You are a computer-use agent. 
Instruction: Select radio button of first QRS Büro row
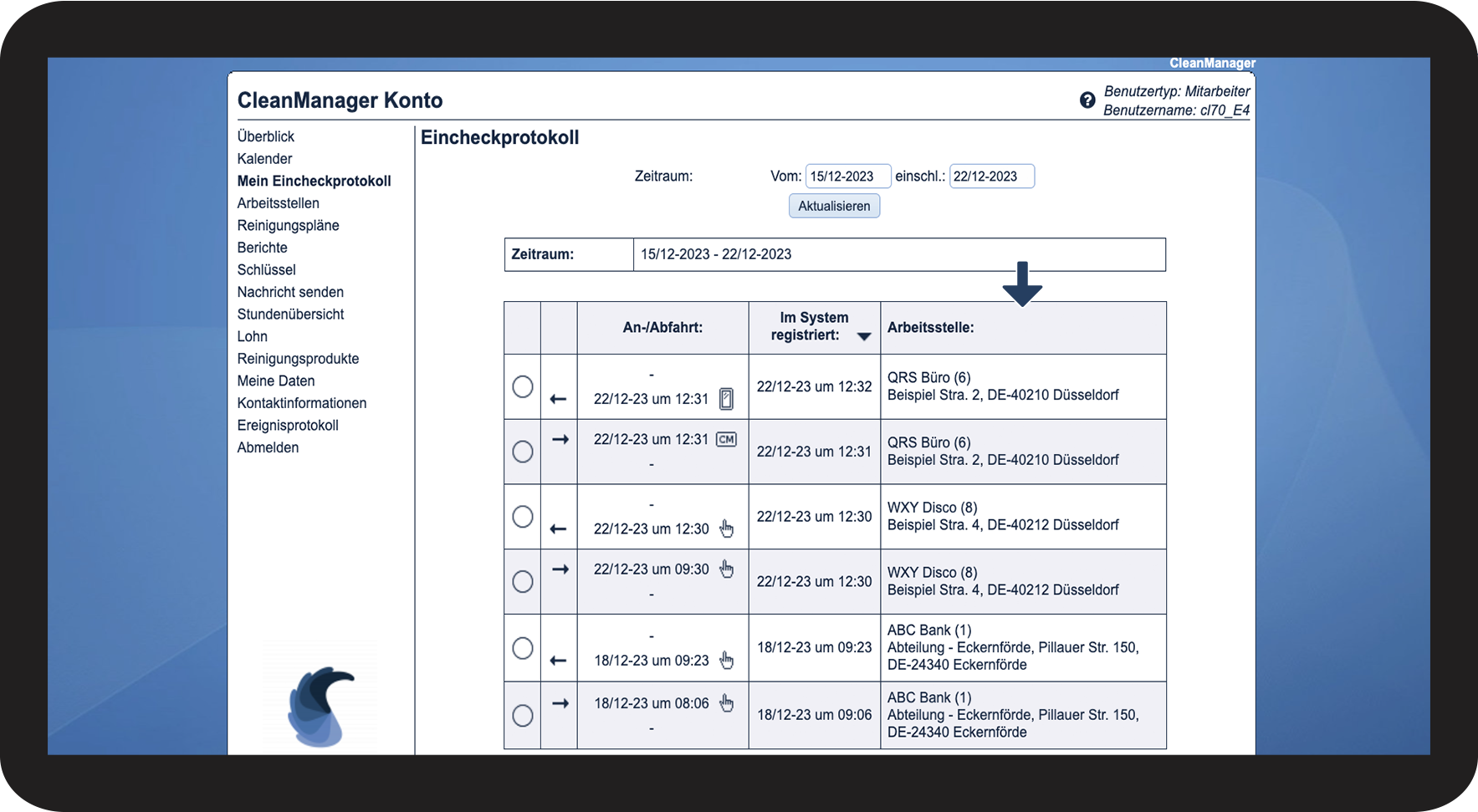tap(523, 386)
